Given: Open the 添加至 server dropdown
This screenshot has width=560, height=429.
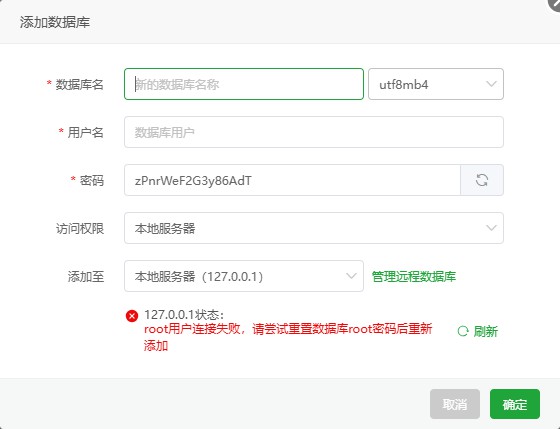Looking at the screenshot, I should click(244, 276).
